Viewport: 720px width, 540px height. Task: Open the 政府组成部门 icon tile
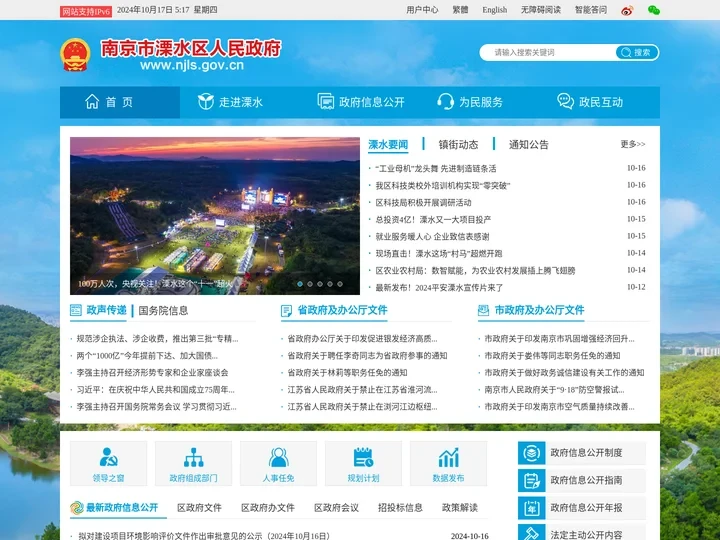pyautogui.click(x=193, y=463)
